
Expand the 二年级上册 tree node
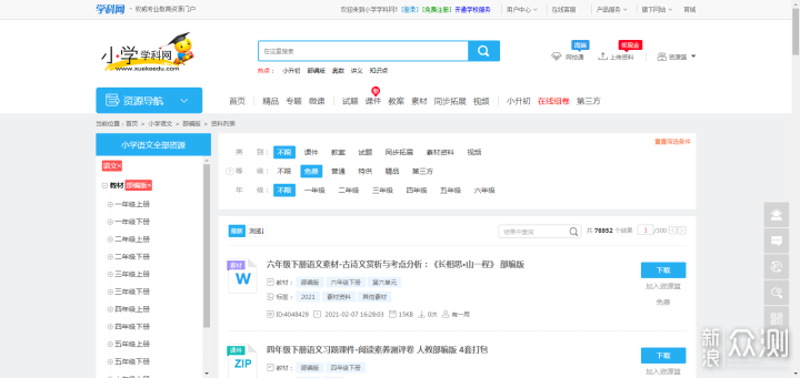tap(110, 239)
